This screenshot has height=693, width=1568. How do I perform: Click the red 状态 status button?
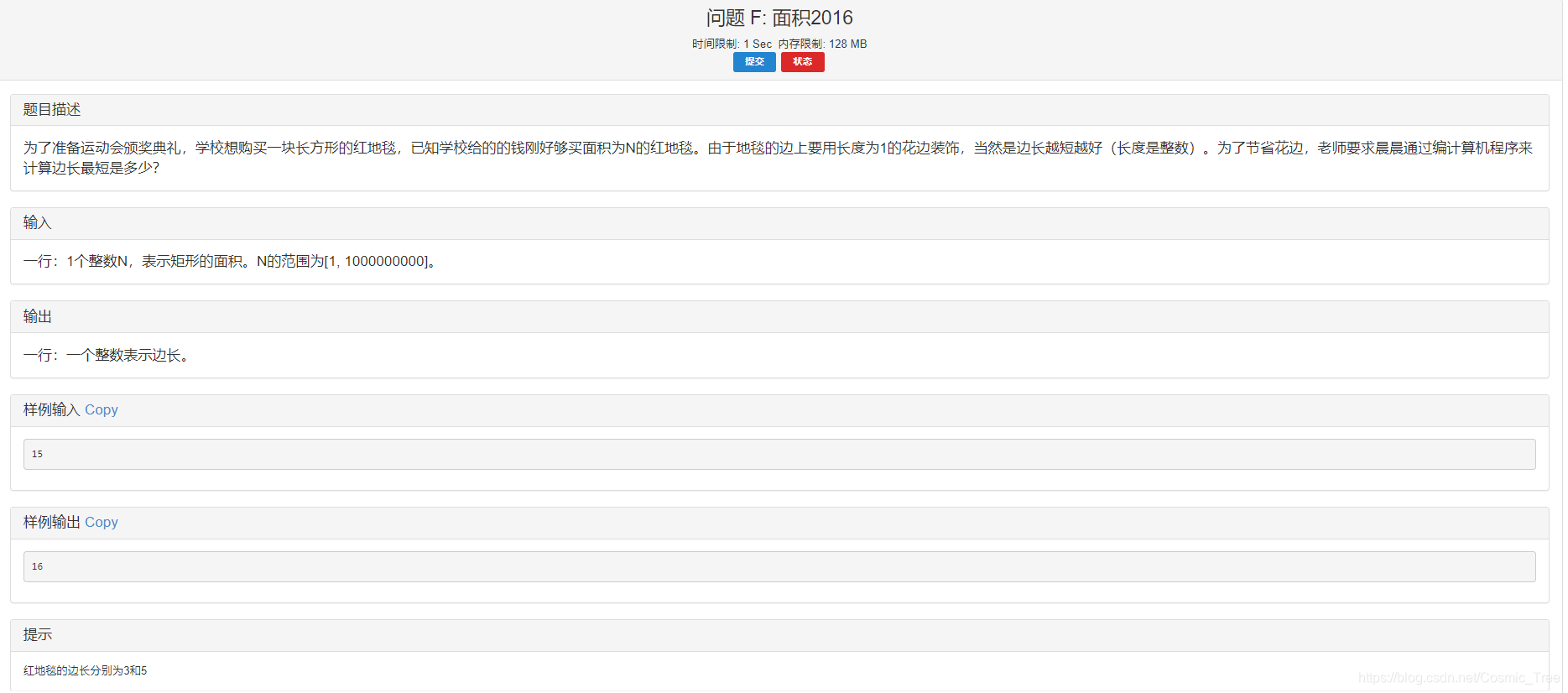pyautogui.click(x=802, y=62)
